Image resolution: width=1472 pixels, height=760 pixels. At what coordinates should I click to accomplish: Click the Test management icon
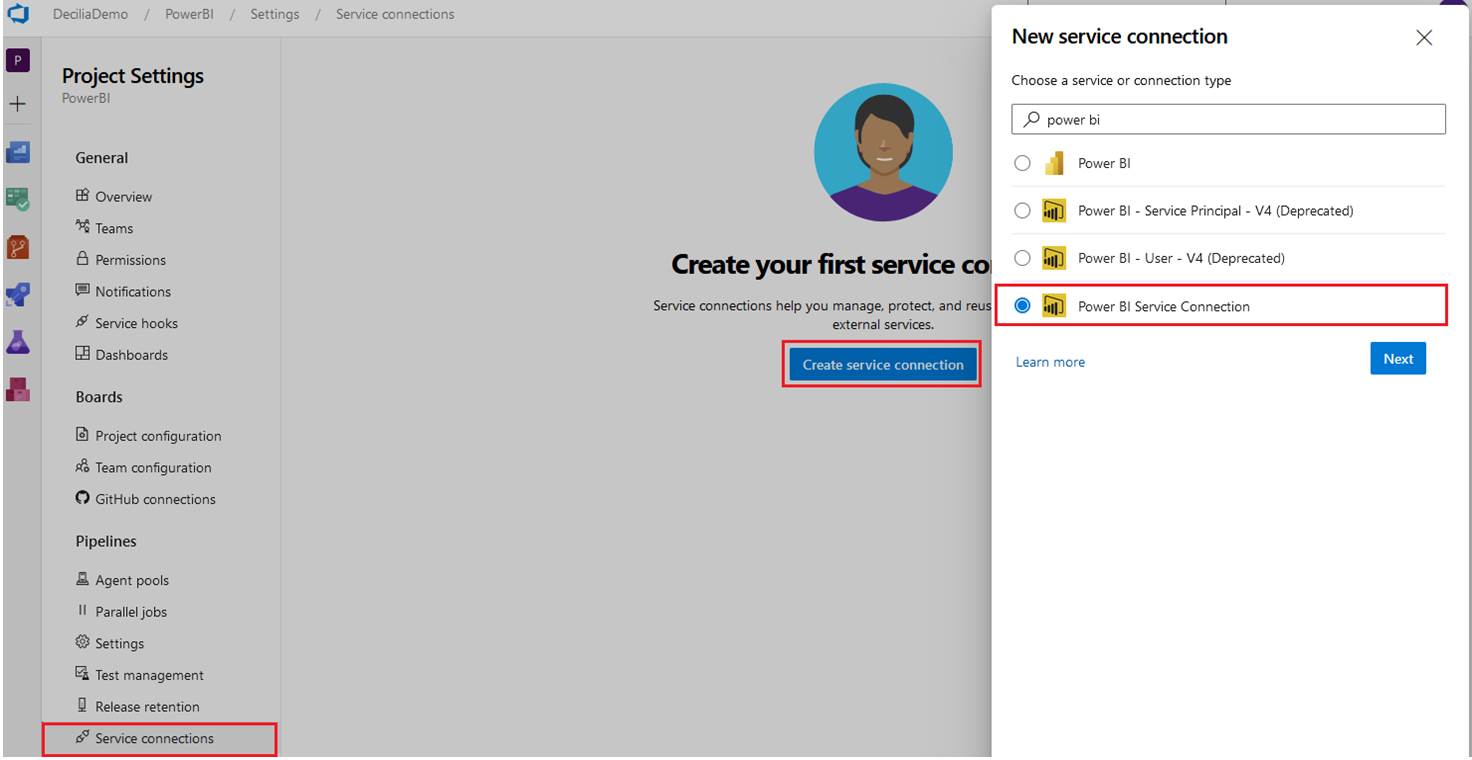[83, 674]
